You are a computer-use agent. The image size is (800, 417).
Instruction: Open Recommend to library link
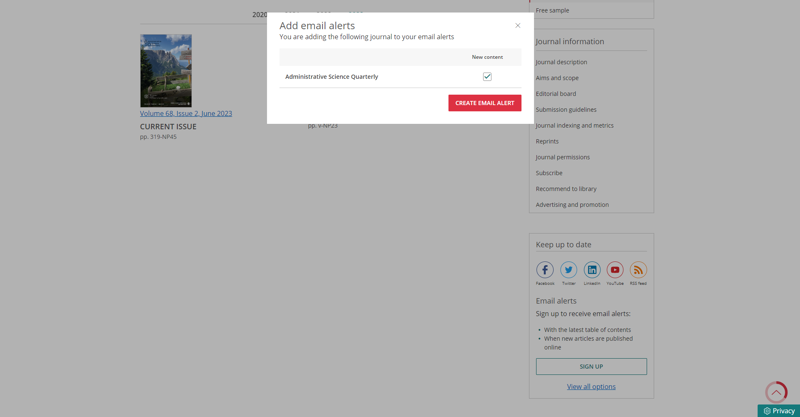click(566, 189)
